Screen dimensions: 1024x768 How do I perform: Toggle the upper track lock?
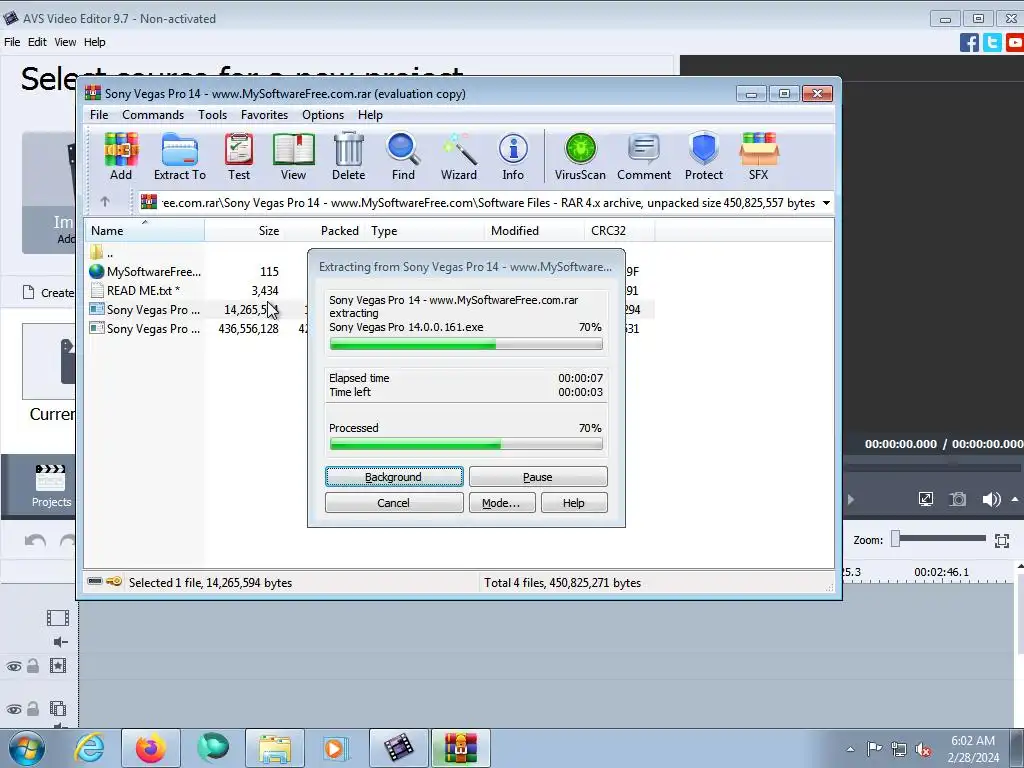point(33,666)
